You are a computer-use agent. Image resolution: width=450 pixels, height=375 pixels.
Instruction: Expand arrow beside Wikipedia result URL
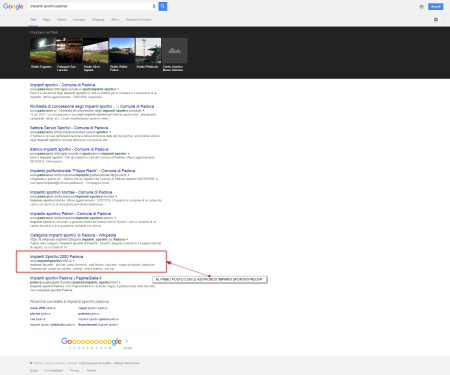pyautogui.click(x=127, y=239)
